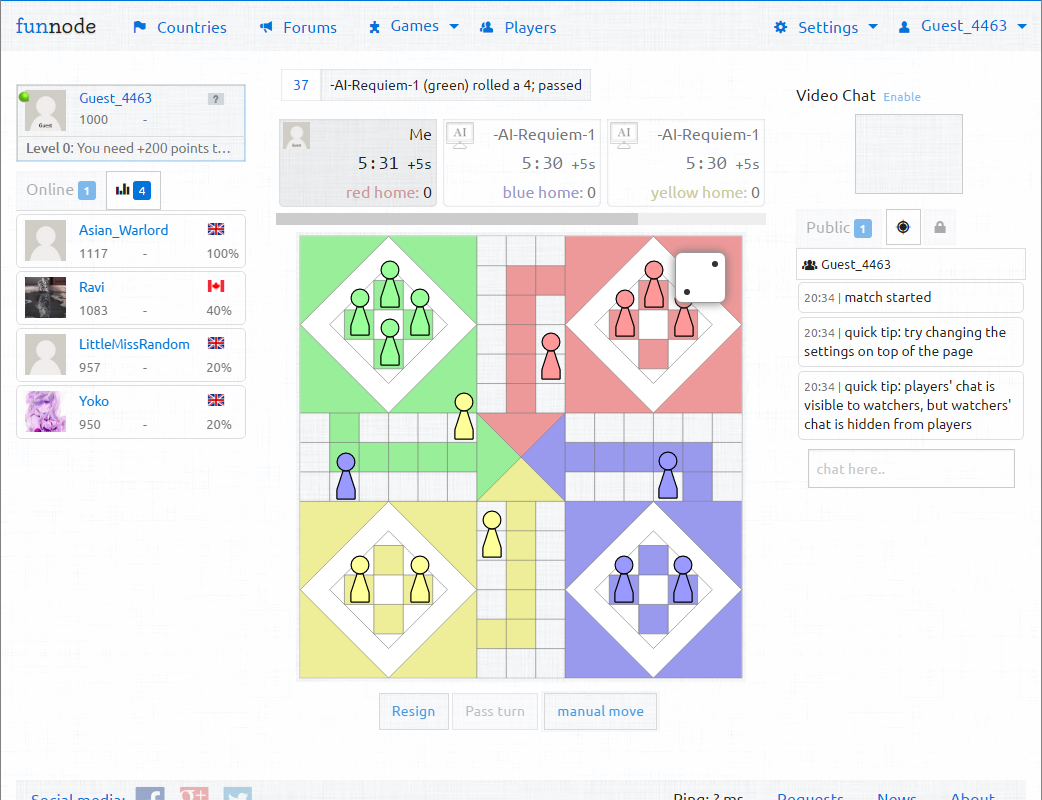Click the Forums megaphone icon
This screenshot has height=800, width=1042.
[x=266, y=27]
